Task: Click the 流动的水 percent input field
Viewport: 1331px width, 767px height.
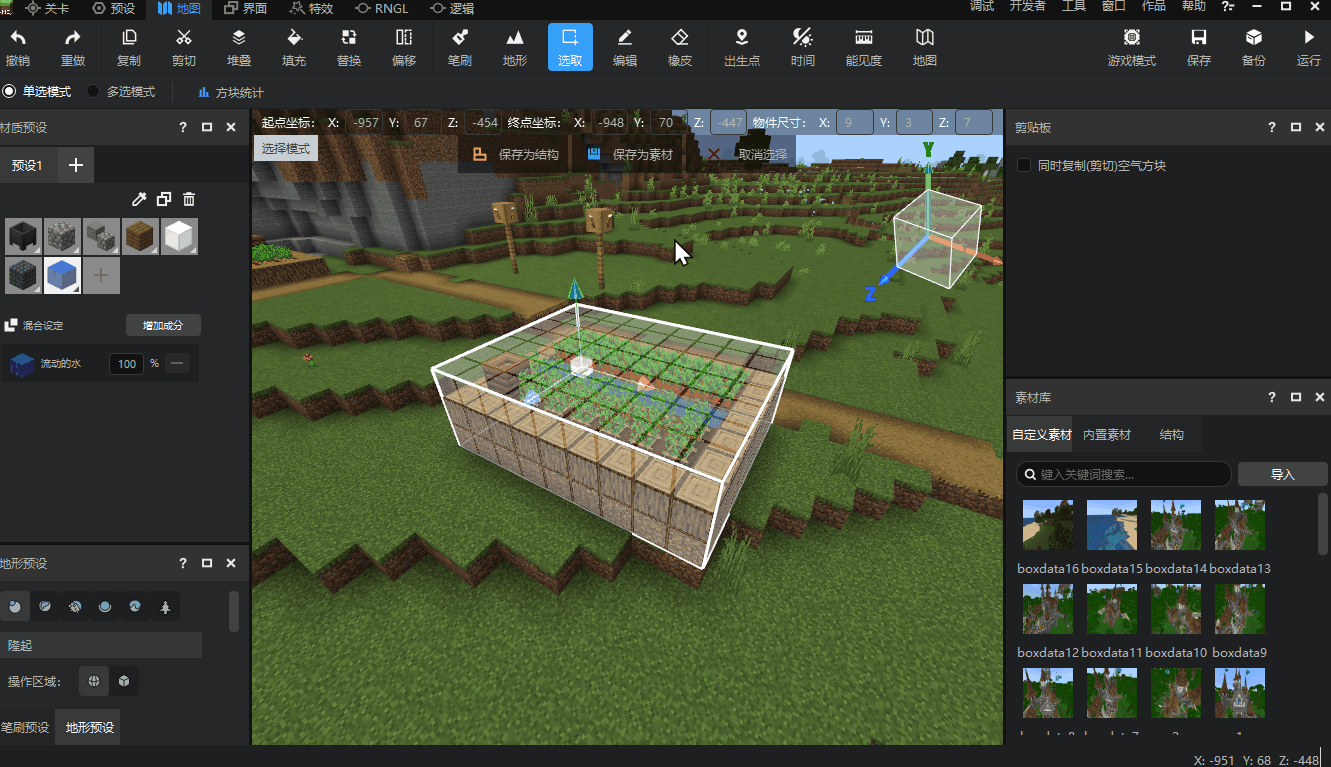Action: 127,364
